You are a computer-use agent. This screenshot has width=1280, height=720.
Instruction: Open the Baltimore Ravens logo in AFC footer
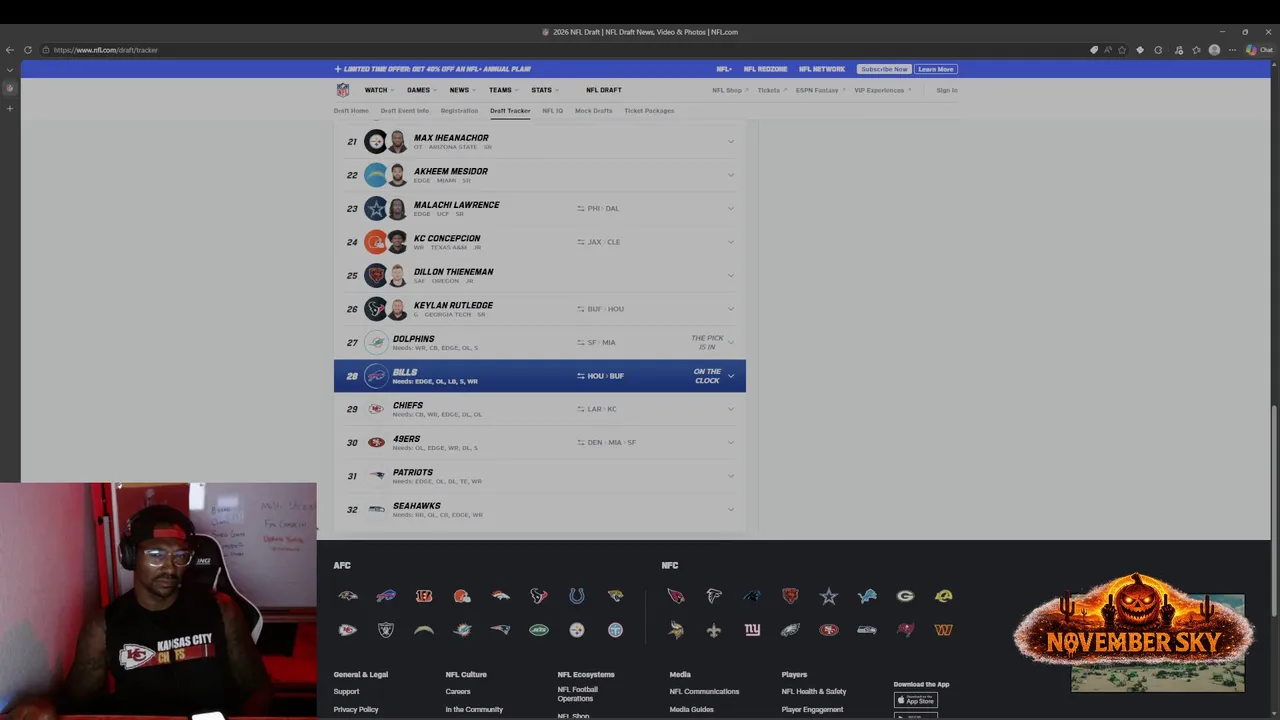(347, 596)
